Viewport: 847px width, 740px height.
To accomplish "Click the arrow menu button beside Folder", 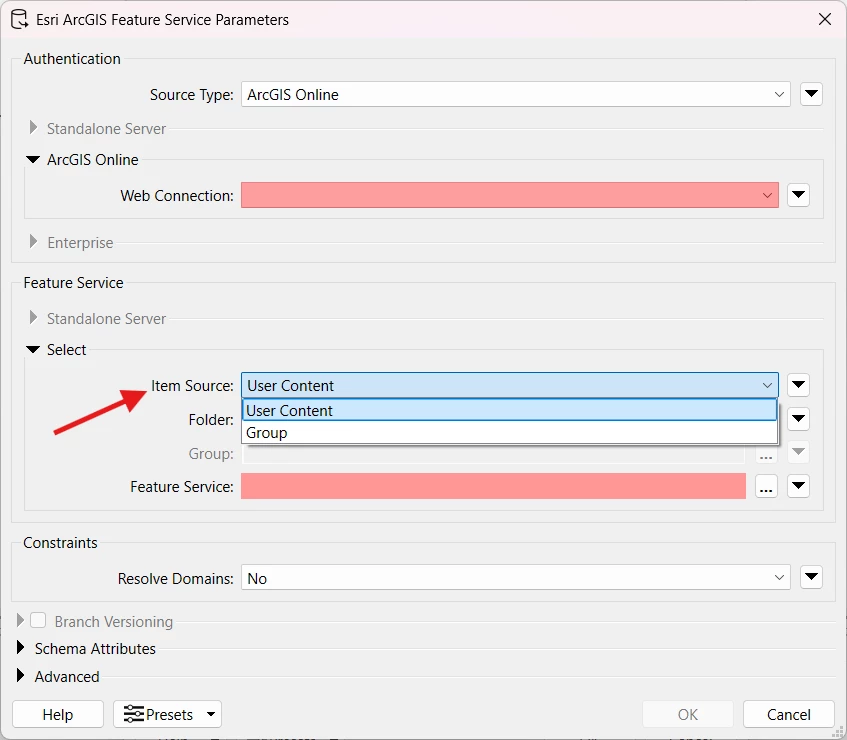I will point(798,419).
